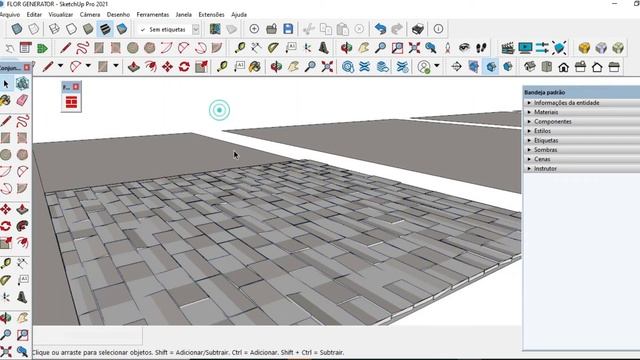Image resolution: width=640 pixels, height=360 pixels.
Task: Toggle X-Ray face style
Action: pyautogui.click(x=16, y=29)
